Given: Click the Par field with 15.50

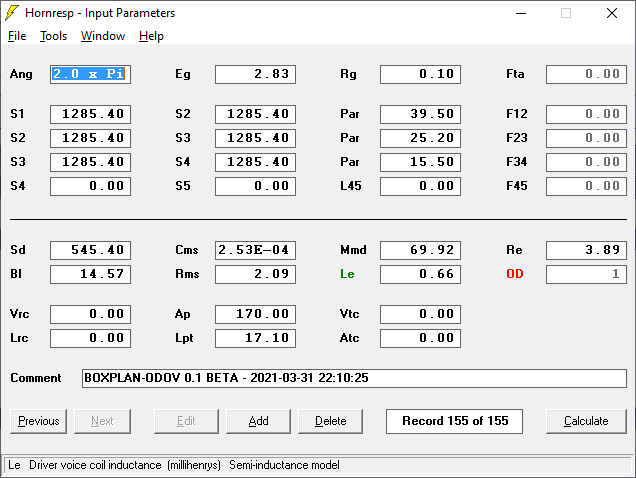Looking at the screenshot, I should coord(420,162).
